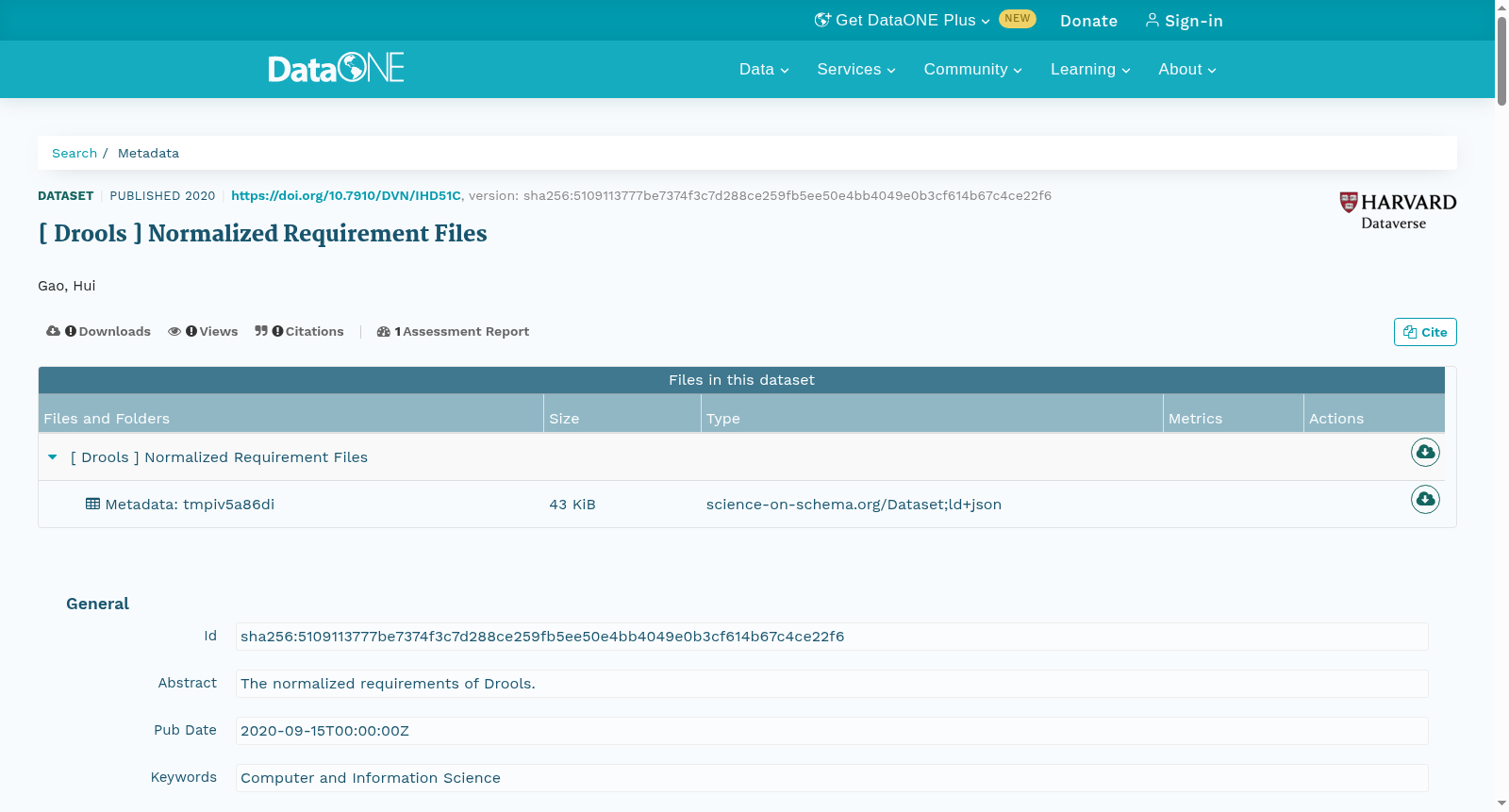Screen dimensions: 1509x812
Task: Open the Services dropdown menu
Action: [855, 69]
